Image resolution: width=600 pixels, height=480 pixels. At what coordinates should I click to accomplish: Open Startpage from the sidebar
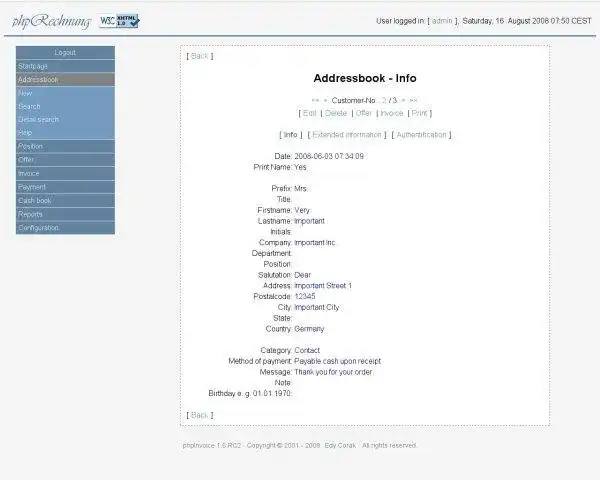65,66
